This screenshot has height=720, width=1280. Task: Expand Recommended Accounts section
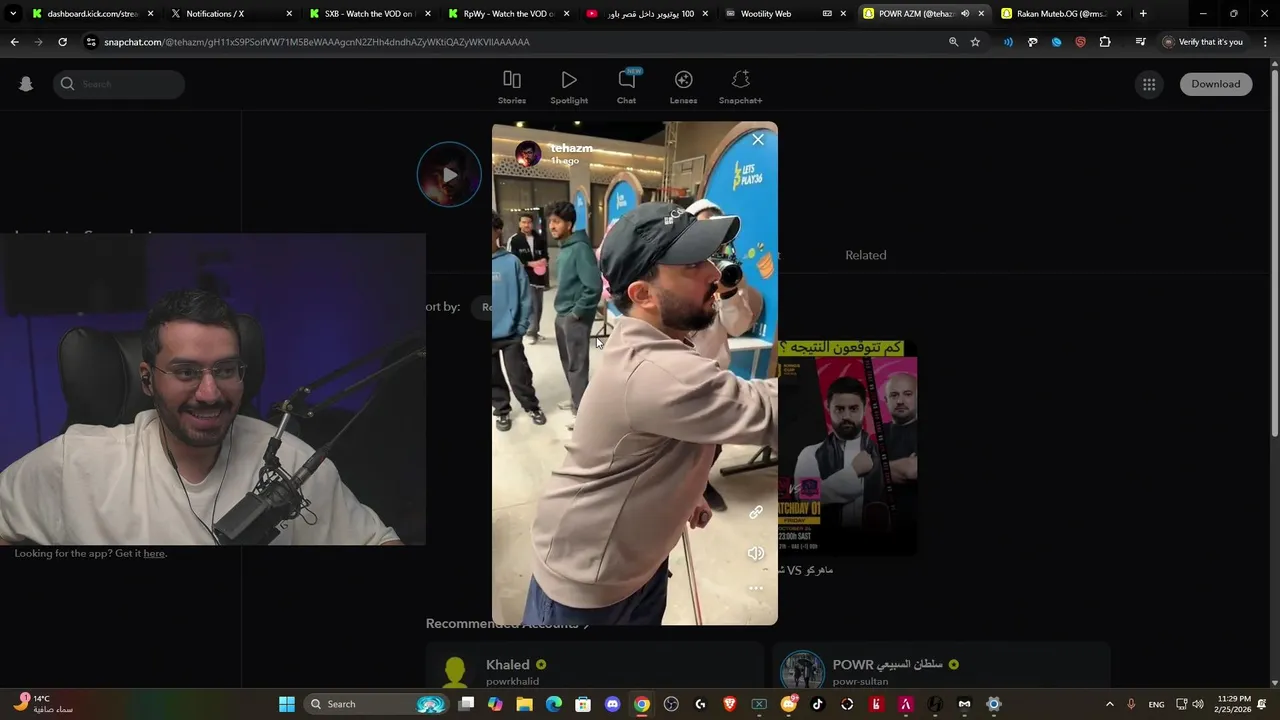click(507, 624)
